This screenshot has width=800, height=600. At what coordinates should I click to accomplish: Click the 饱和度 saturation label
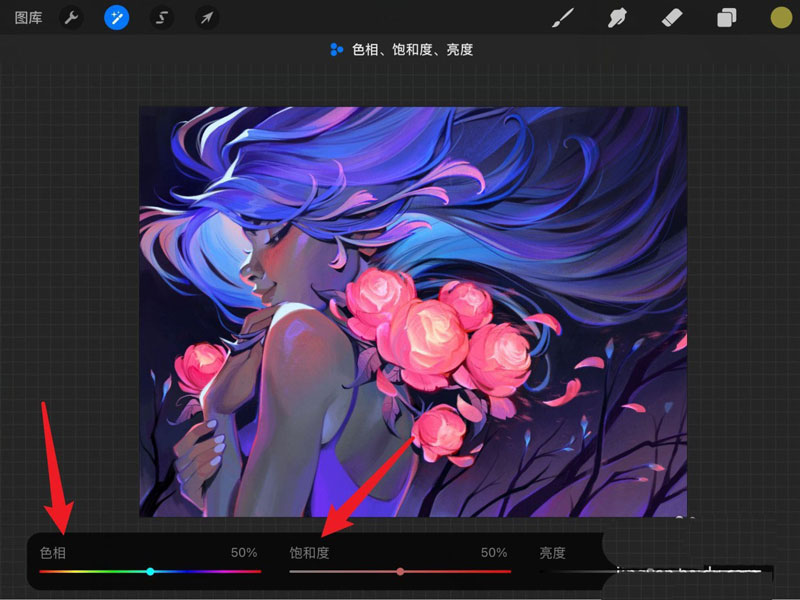tap(310, 551)
